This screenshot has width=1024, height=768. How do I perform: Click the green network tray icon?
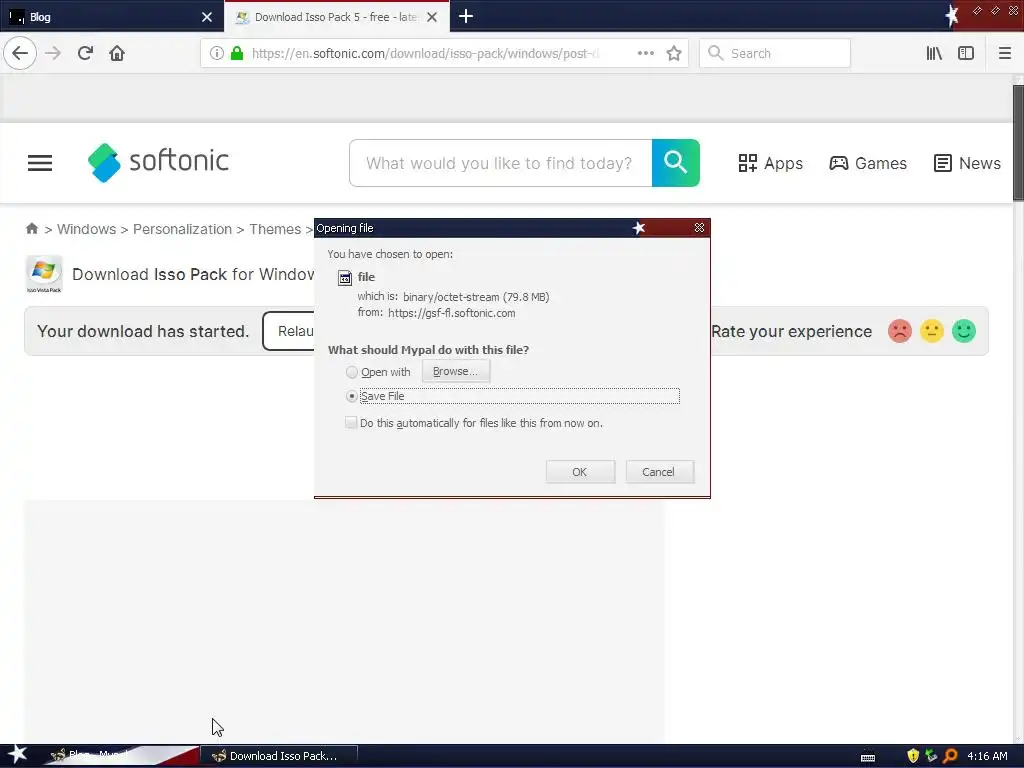coord(931,756)
